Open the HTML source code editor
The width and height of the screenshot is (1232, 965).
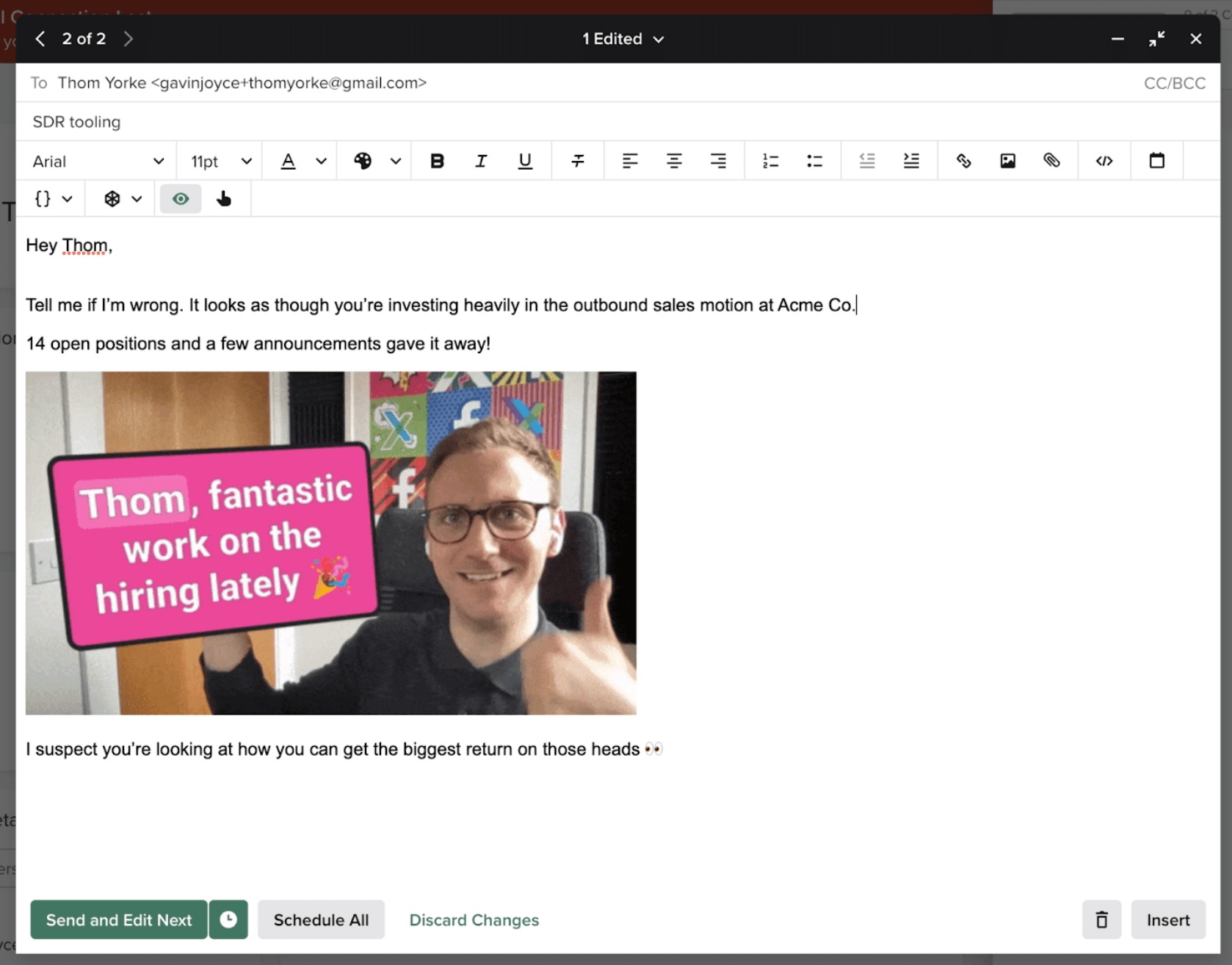pyautogui.click(x=1104, y=161)
